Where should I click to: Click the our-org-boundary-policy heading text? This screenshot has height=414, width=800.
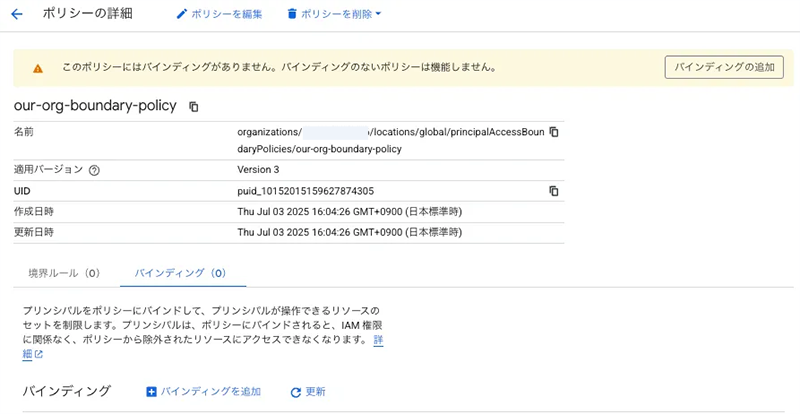tap(95, 106)
